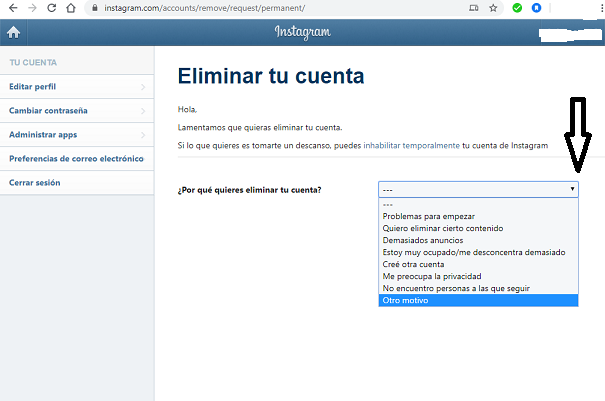Open the browser home page icon
605x401 pixels.
71,8
